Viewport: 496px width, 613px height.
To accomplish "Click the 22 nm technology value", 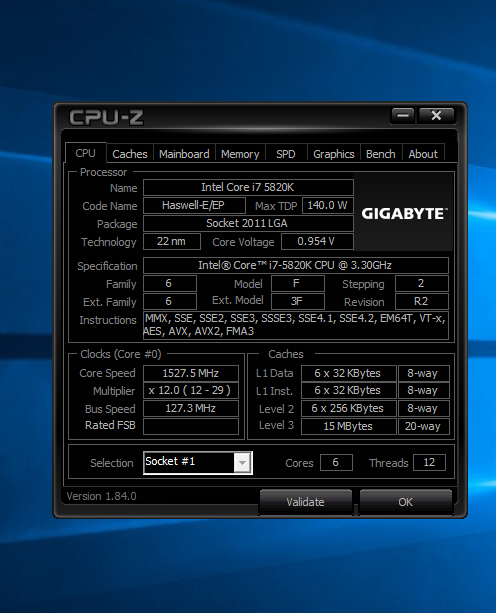I will click(x=172, y=241).
